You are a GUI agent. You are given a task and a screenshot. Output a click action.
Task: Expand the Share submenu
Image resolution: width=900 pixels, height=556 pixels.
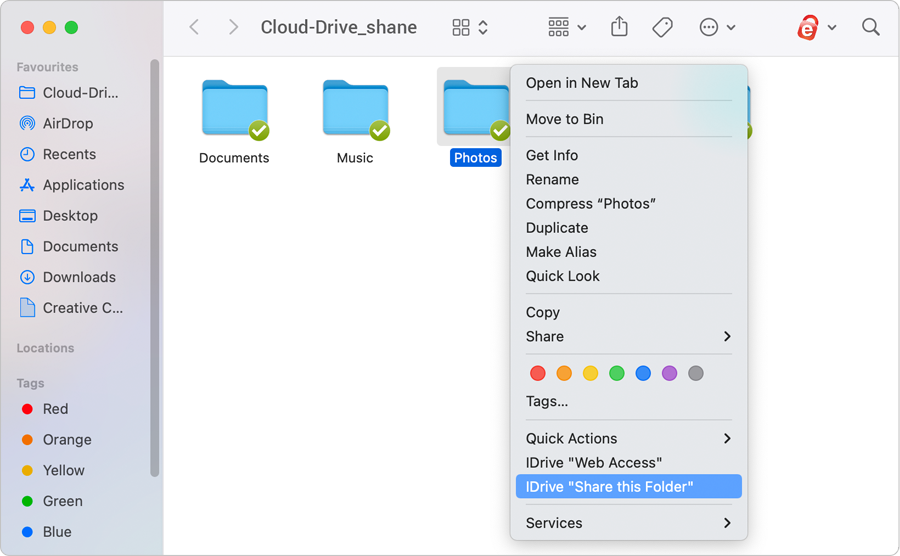click(629, 336)
